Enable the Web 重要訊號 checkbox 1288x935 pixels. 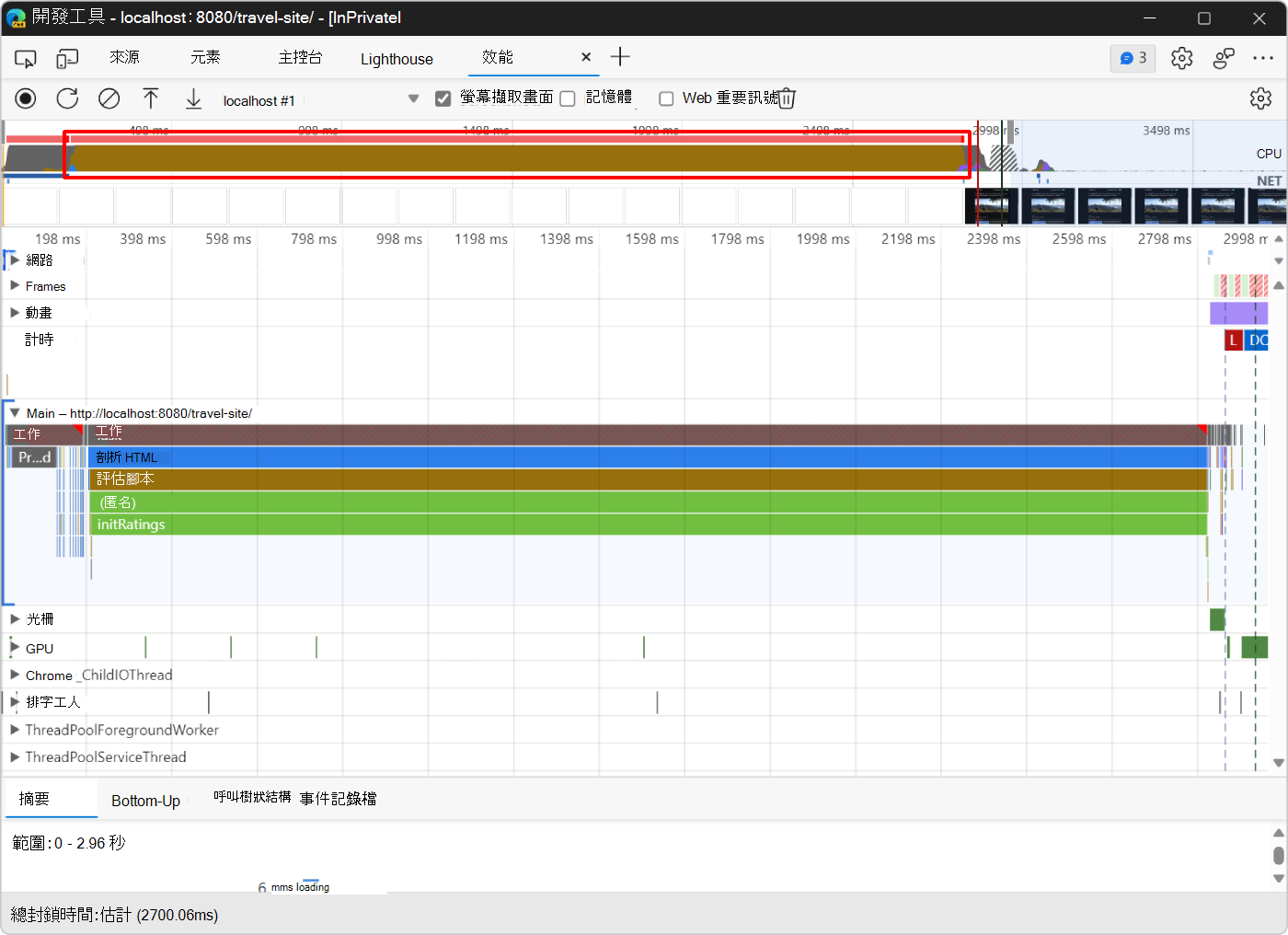point(666,98)
